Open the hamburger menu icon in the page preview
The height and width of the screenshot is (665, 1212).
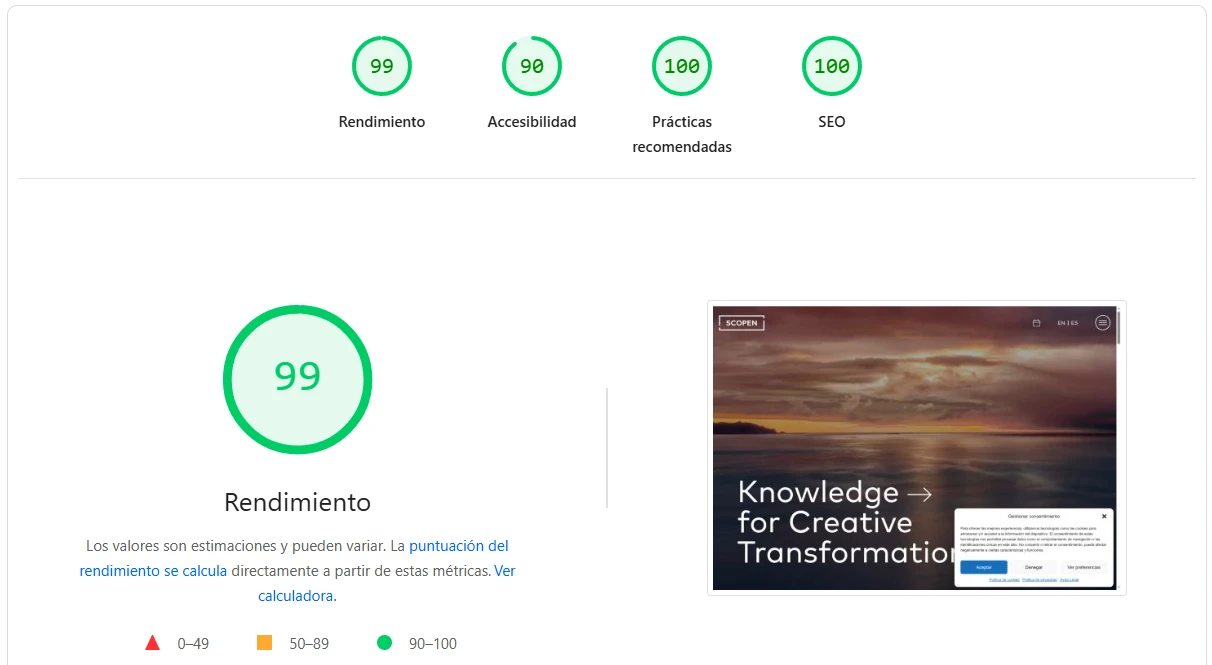pos(1102,323)
